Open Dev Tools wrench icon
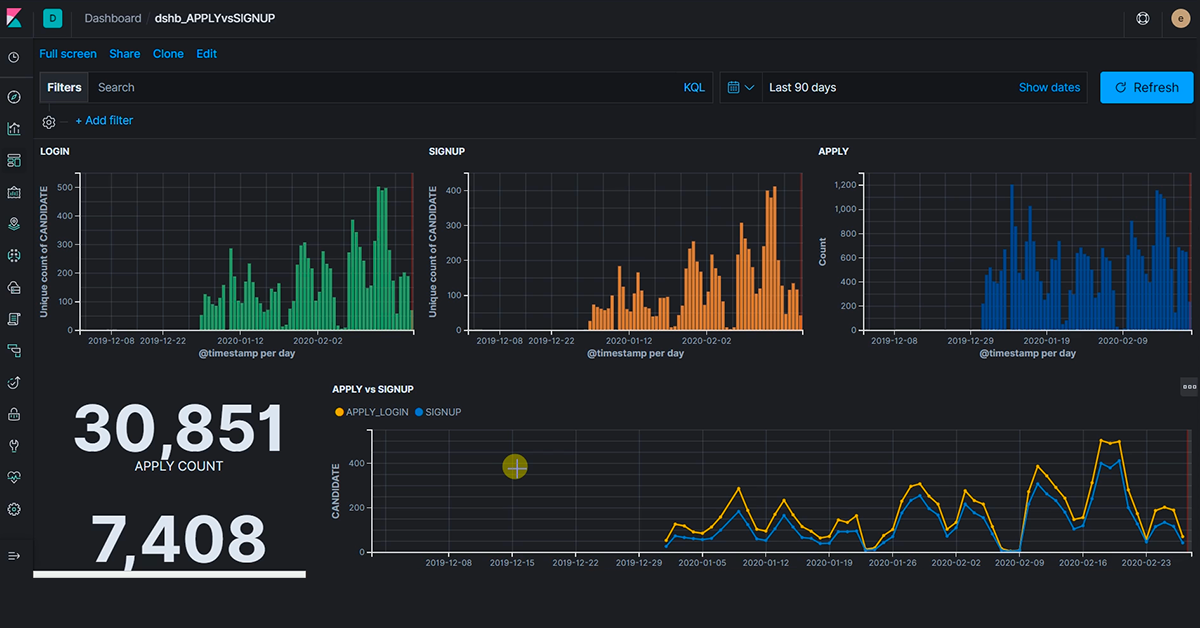1200x628 pixels. [x=14, y=446]
